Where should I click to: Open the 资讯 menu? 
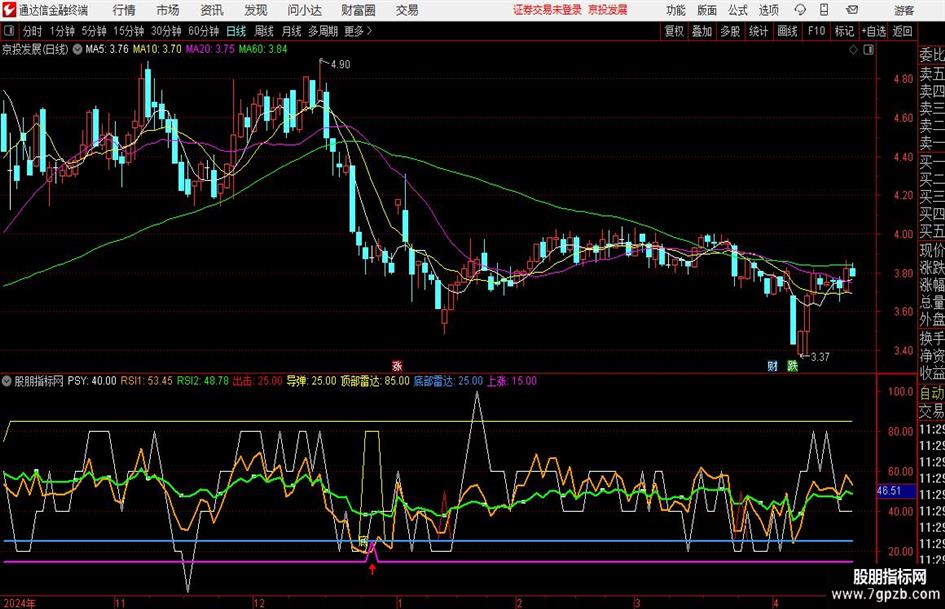tap(212, 10)
